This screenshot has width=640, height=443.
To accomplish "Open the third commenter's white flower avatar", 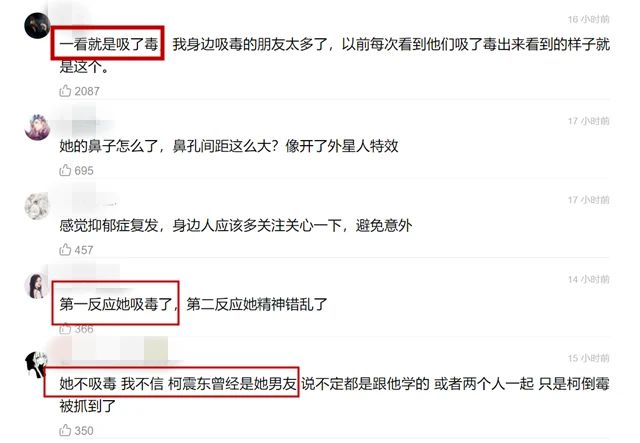I will coord(37,206).
